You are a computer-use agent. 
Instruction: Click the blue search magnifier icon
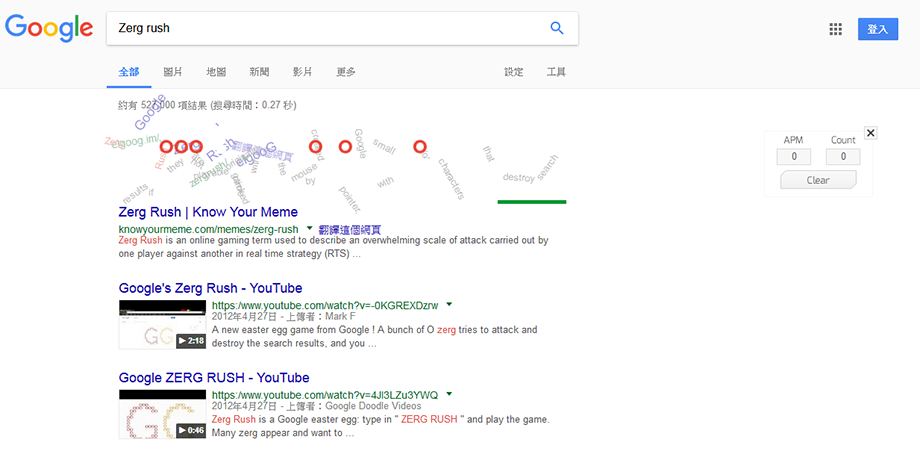(x=557, y=28)
